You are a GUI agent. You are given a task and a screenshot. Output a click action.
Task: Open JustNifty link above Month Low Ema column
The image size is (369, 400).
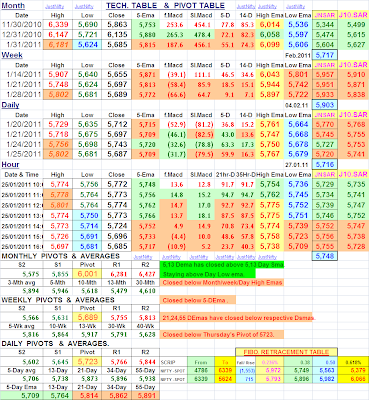[296, 6]
